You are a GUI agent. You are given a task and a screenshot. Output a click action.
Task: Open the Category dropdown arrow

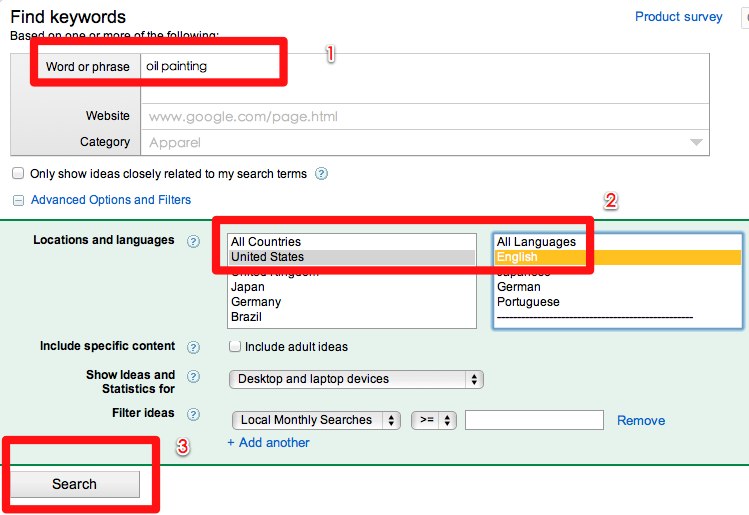coord(696,143)
